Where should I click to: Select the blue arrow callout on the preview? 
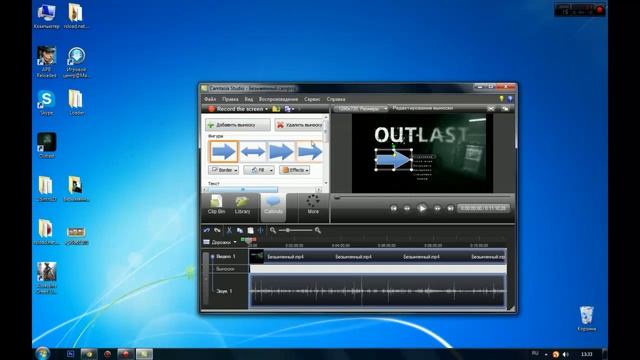click(x=392, y=160)
